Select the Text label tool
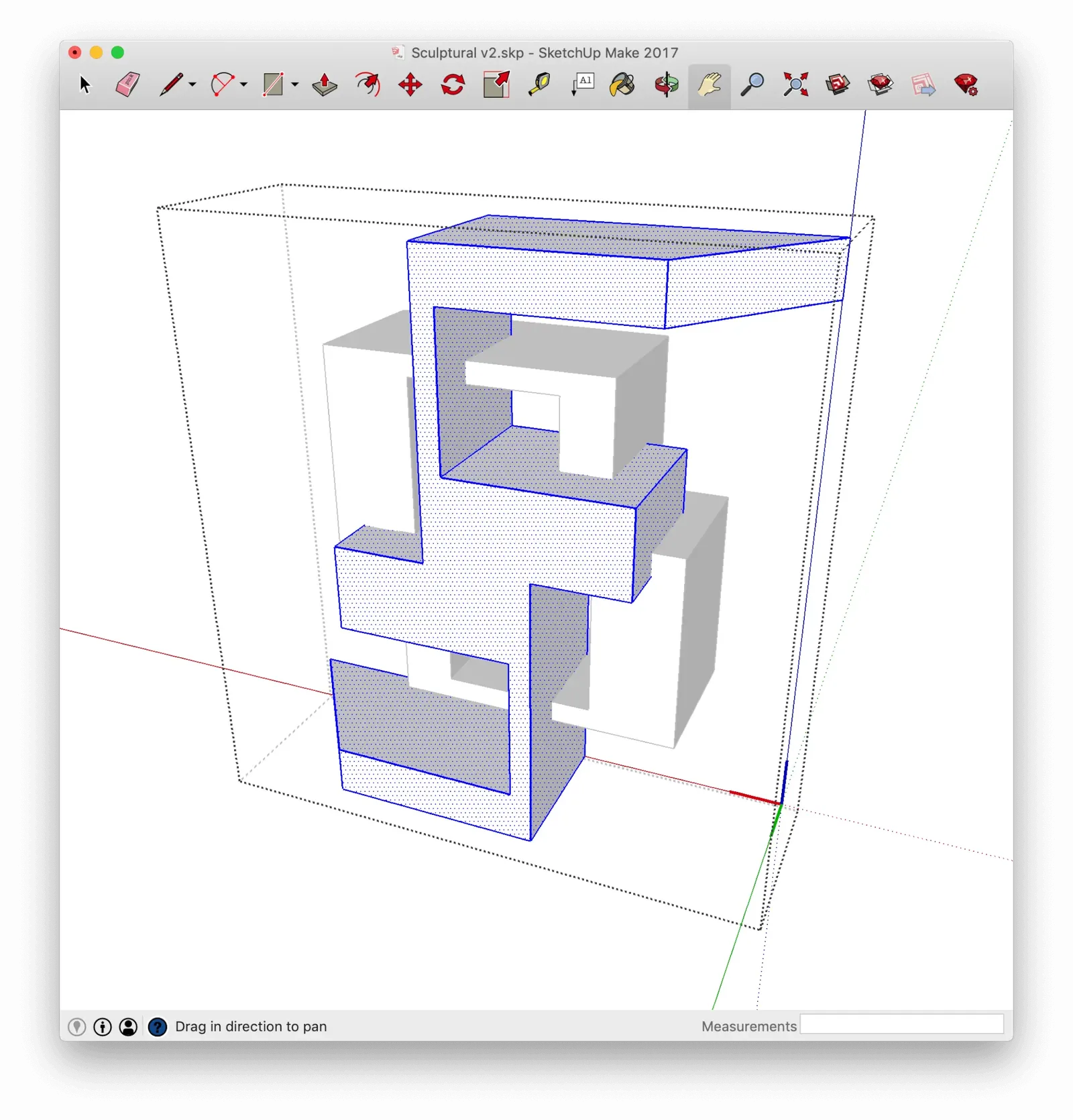 tap(582, 85)
